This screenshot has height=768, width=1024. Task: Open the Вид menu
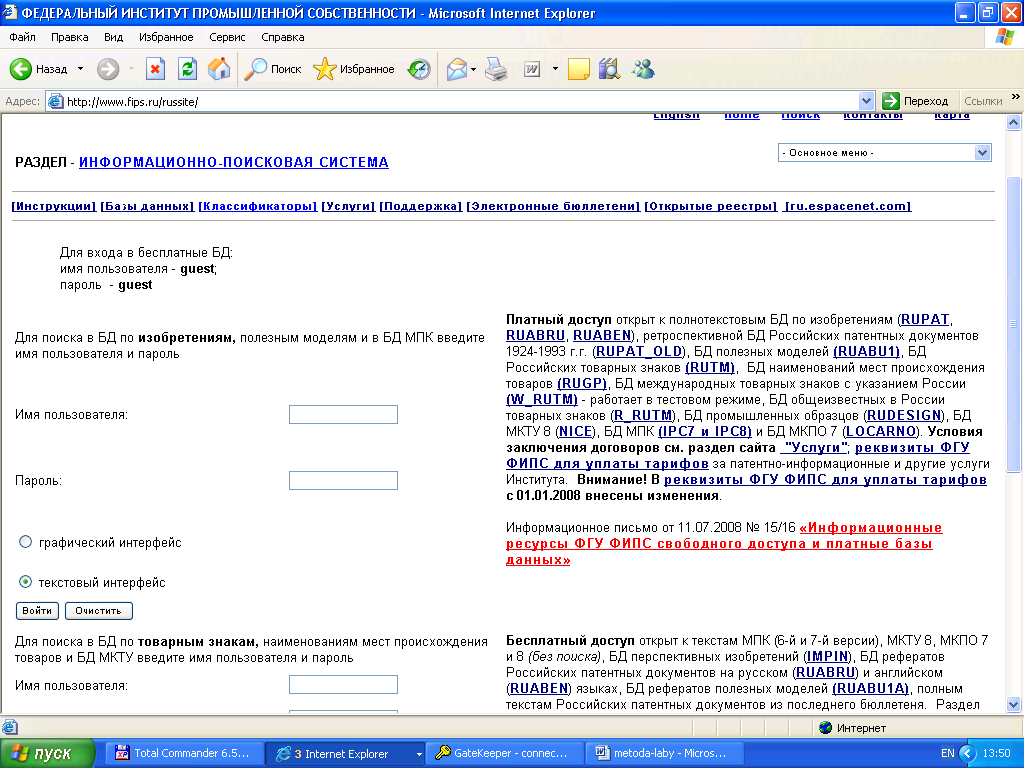113,37
